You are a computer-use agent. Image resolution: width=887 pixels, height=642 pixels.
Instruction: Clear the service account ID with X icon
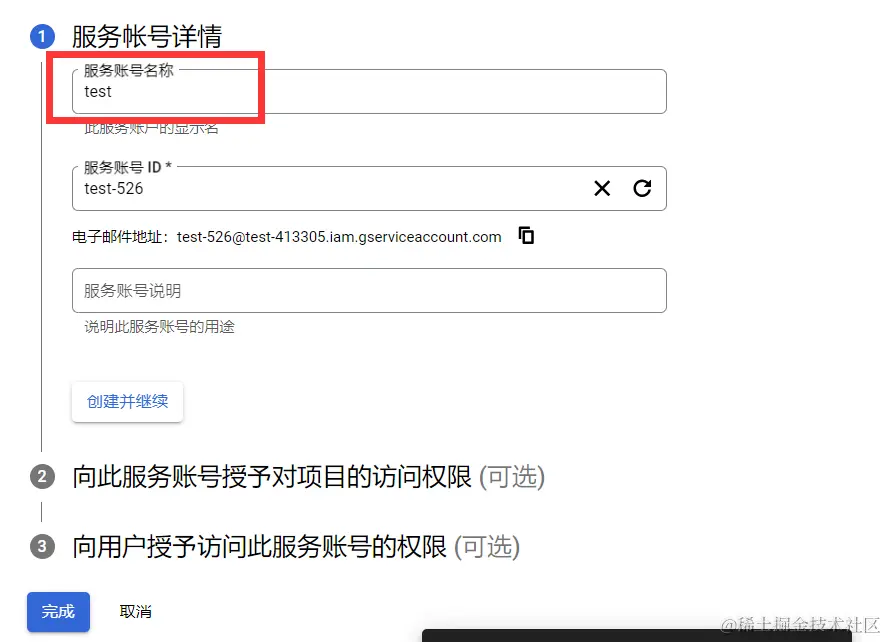602,188
